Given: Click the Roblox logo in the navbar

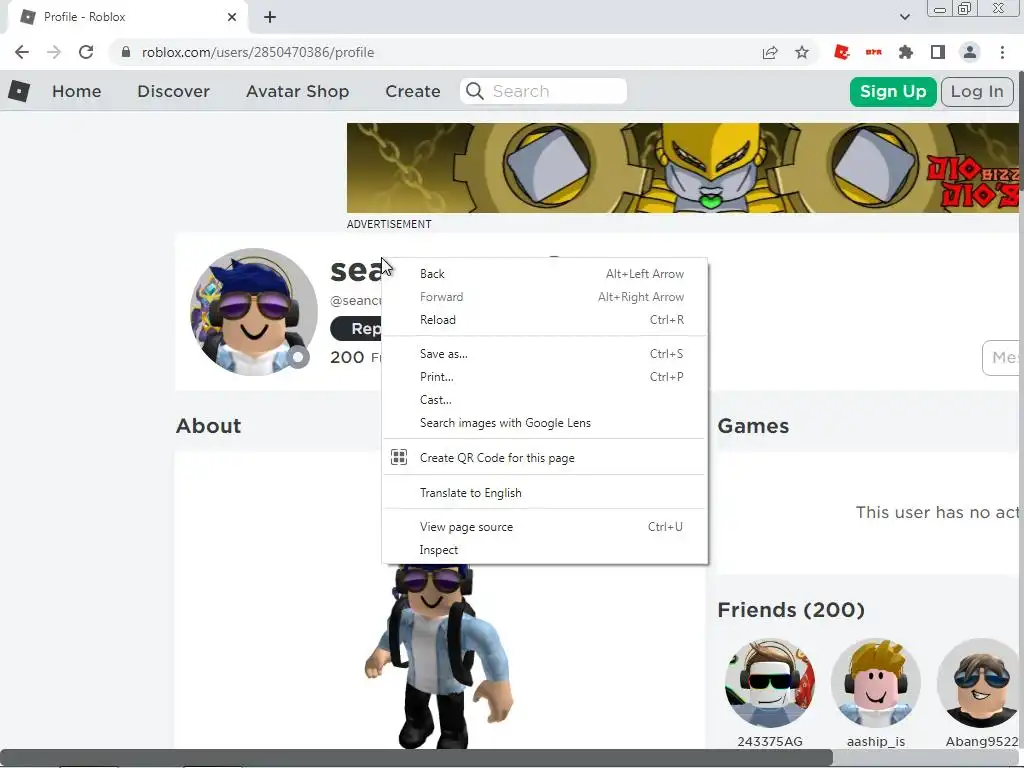Looking at the screenshot, I should [19, 91].
